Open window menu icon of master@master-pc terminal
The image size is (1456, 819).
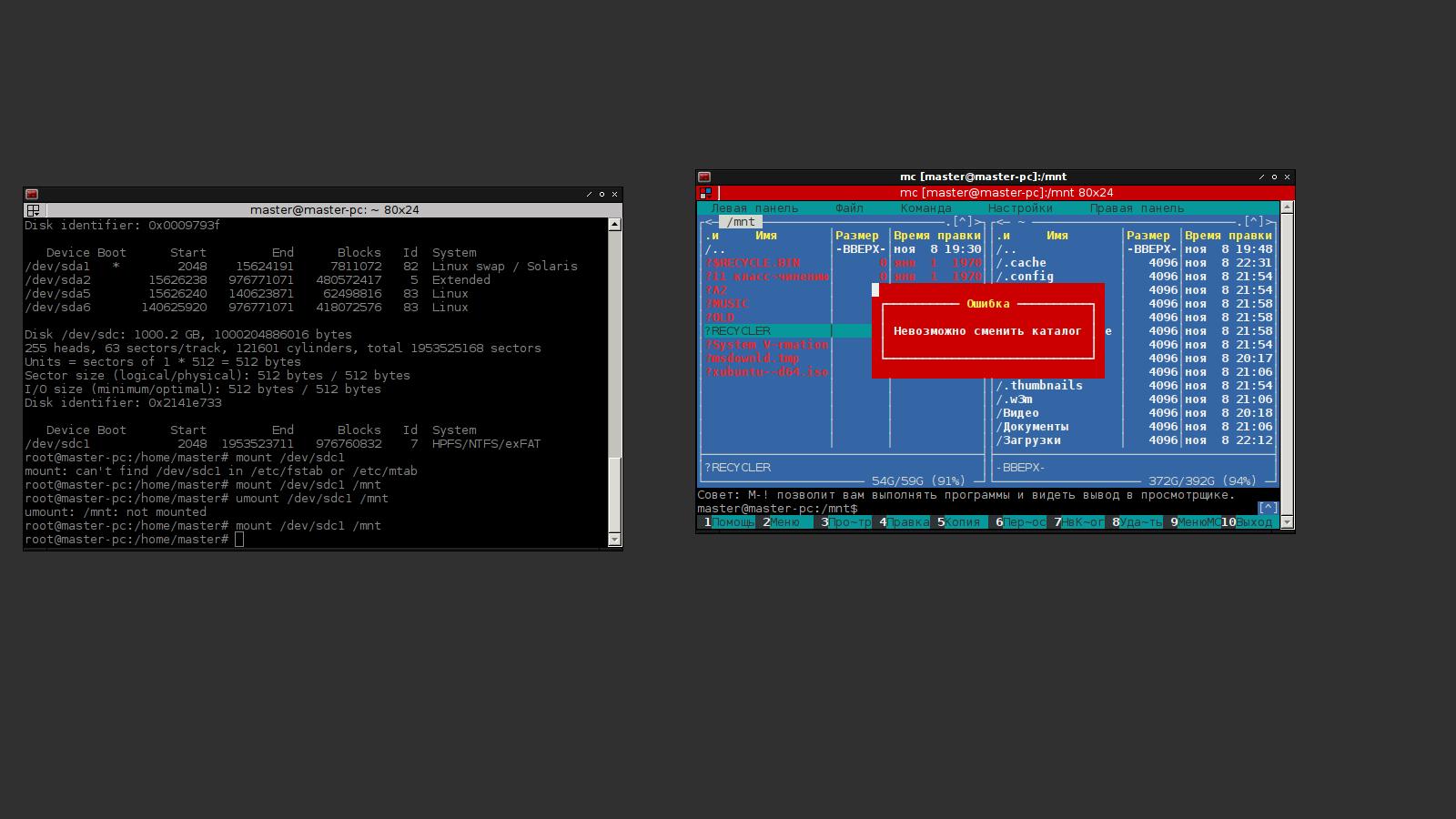(32, 194)
